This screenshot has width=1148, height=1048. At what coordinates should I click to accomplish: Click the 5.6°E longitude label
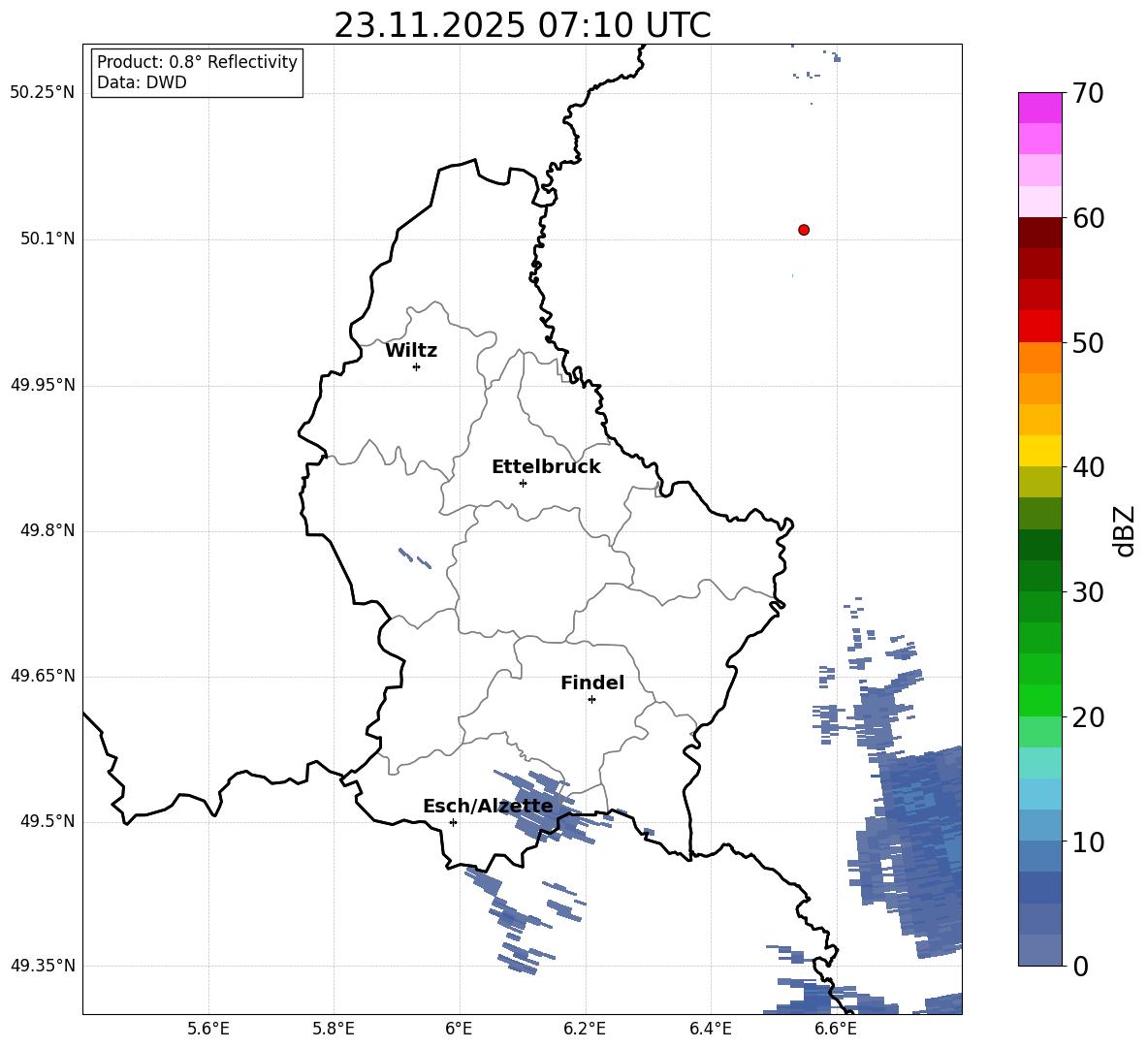point(208,1029)
